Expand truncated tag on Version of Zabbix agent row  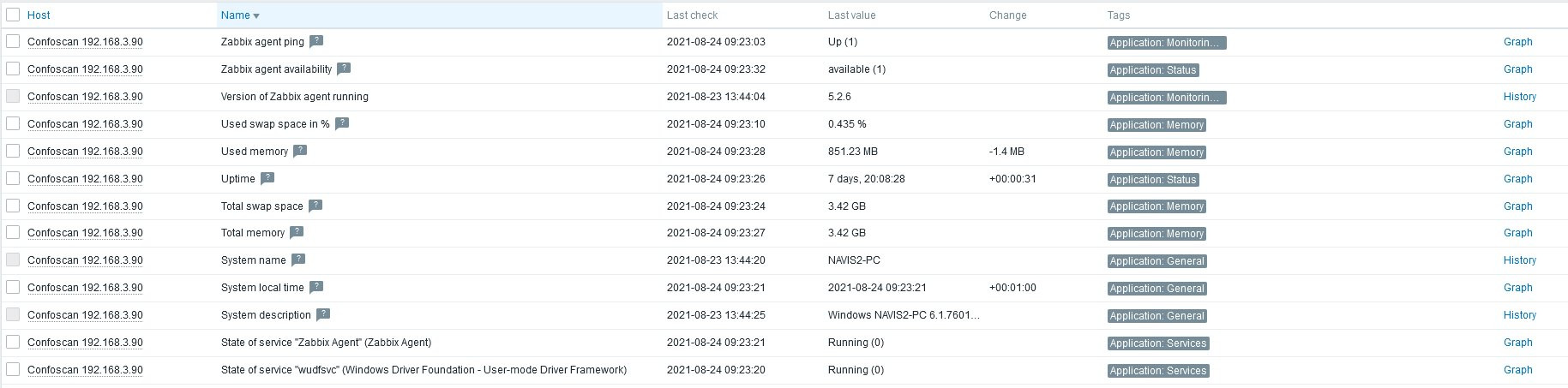pos(1166,98)
